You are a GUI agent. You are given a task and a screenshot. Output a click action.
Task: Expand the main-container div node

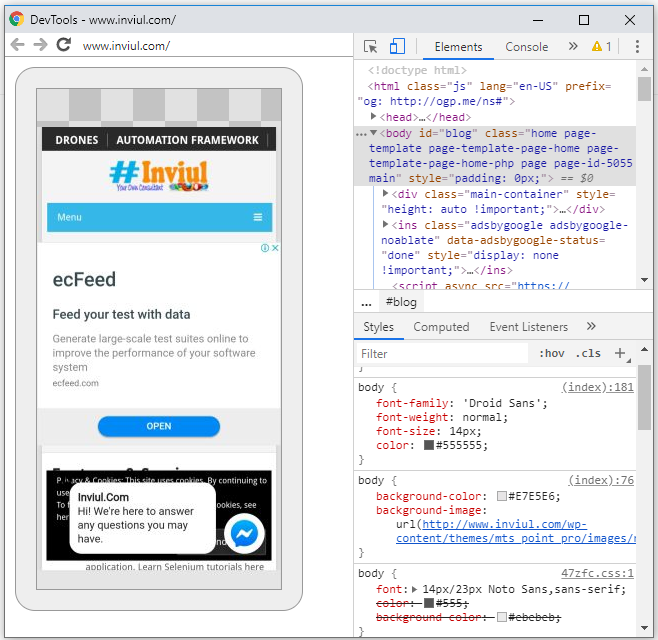click(385, 193)
